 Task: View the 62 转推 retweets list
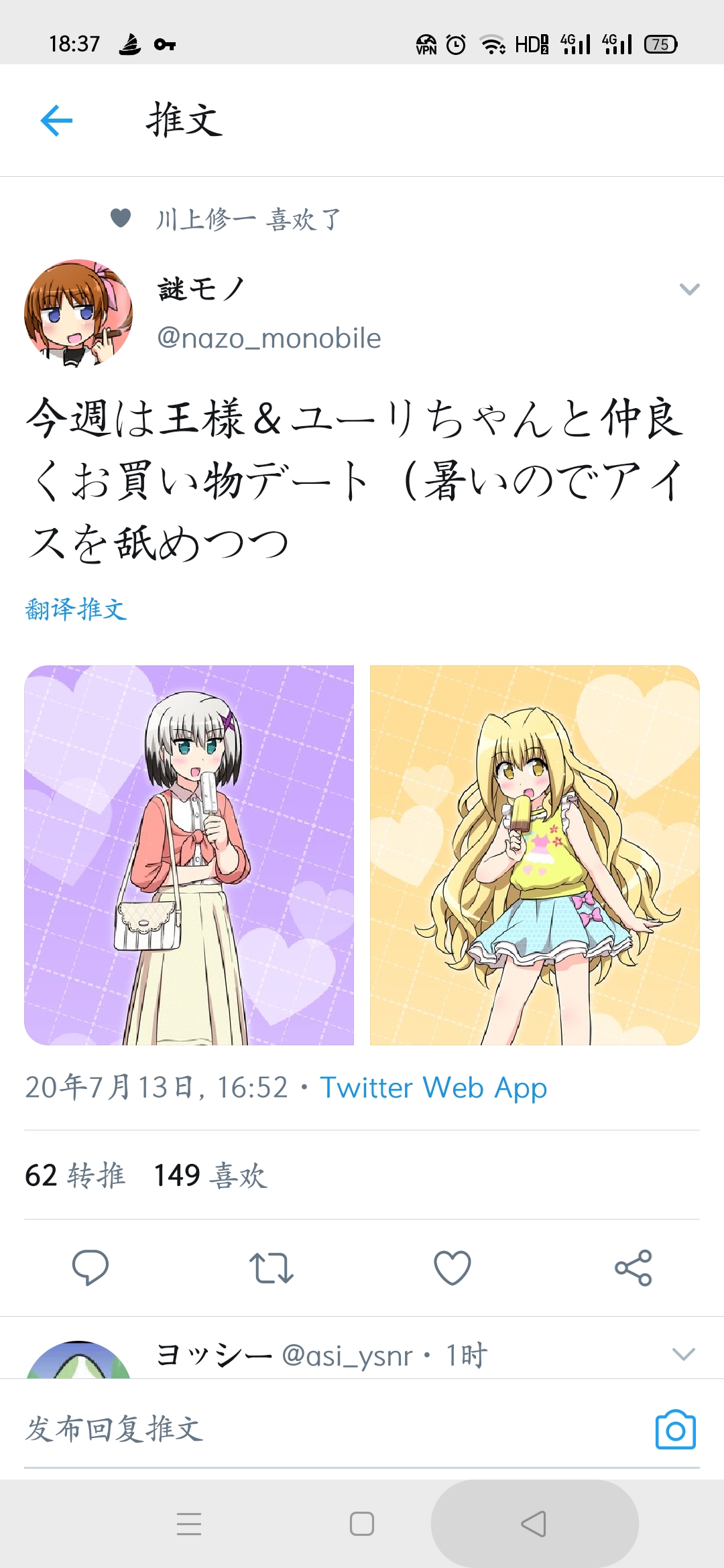pyautogui.click(x=75, y=1175)
